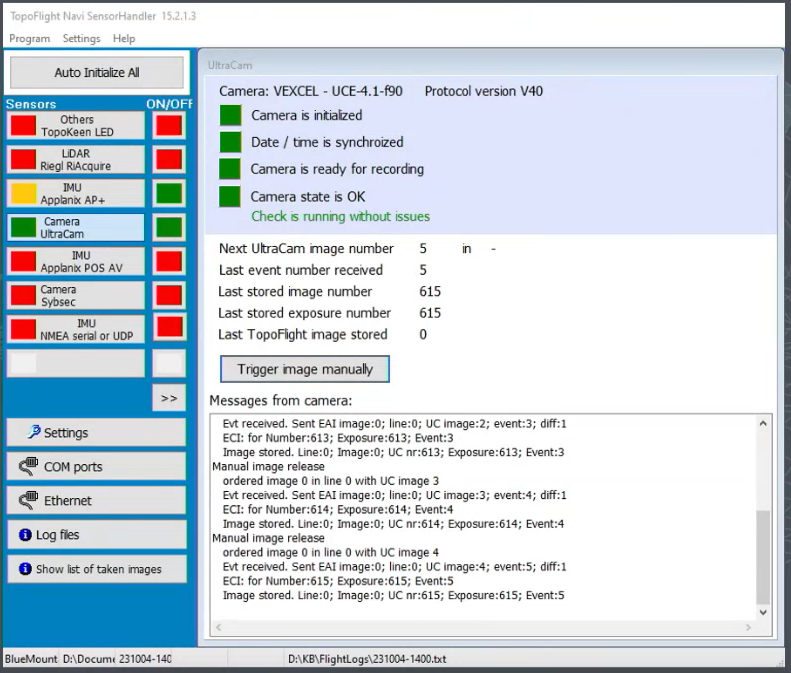This screenshot has height=673, width=791.
Task: Click the Settings wrench icon button
Action: coord(96,433)
